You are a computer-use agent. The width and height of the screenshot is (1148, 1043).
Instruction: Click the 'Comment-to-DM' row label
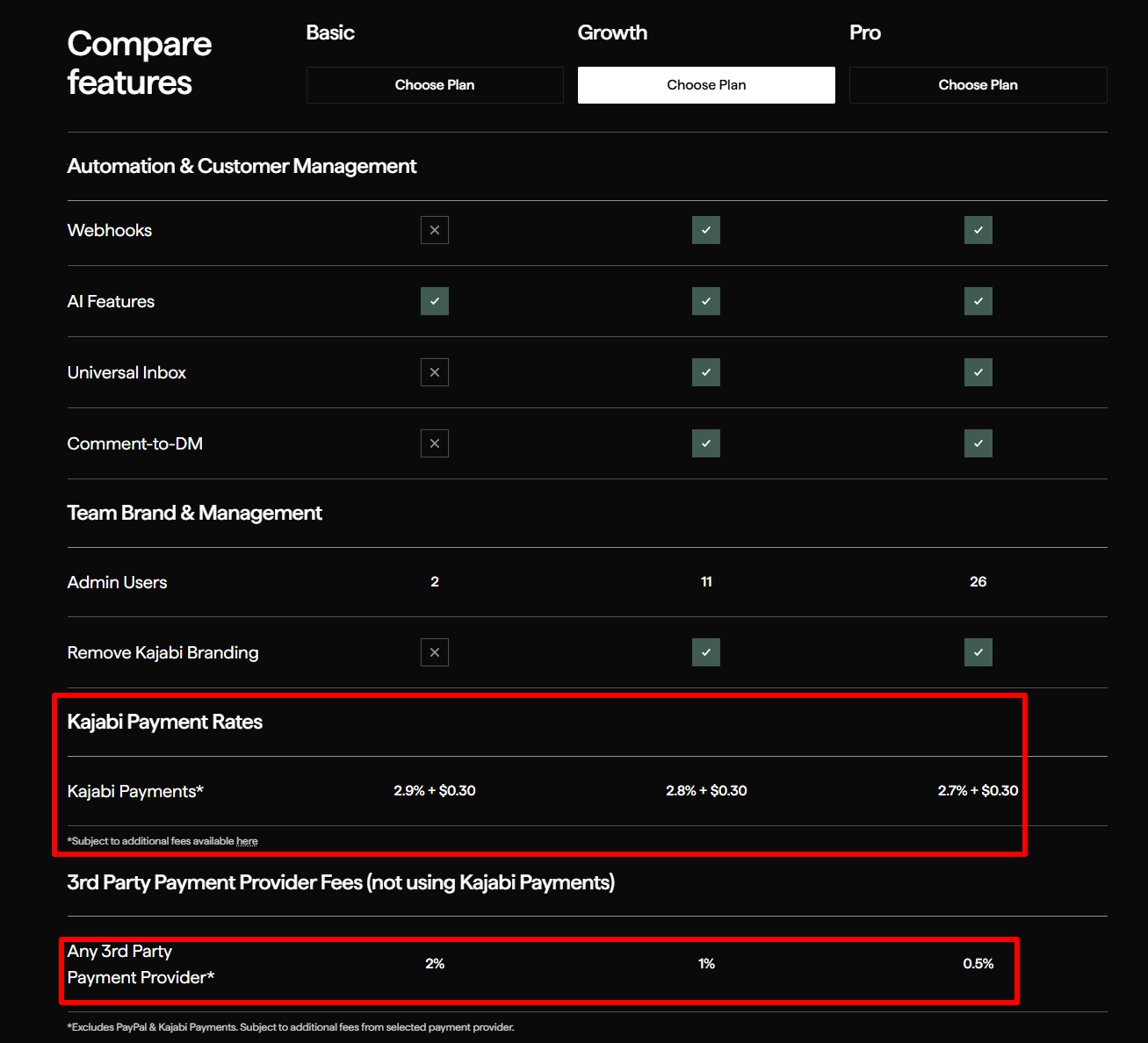pyautogui.click(x=135, y=443)
